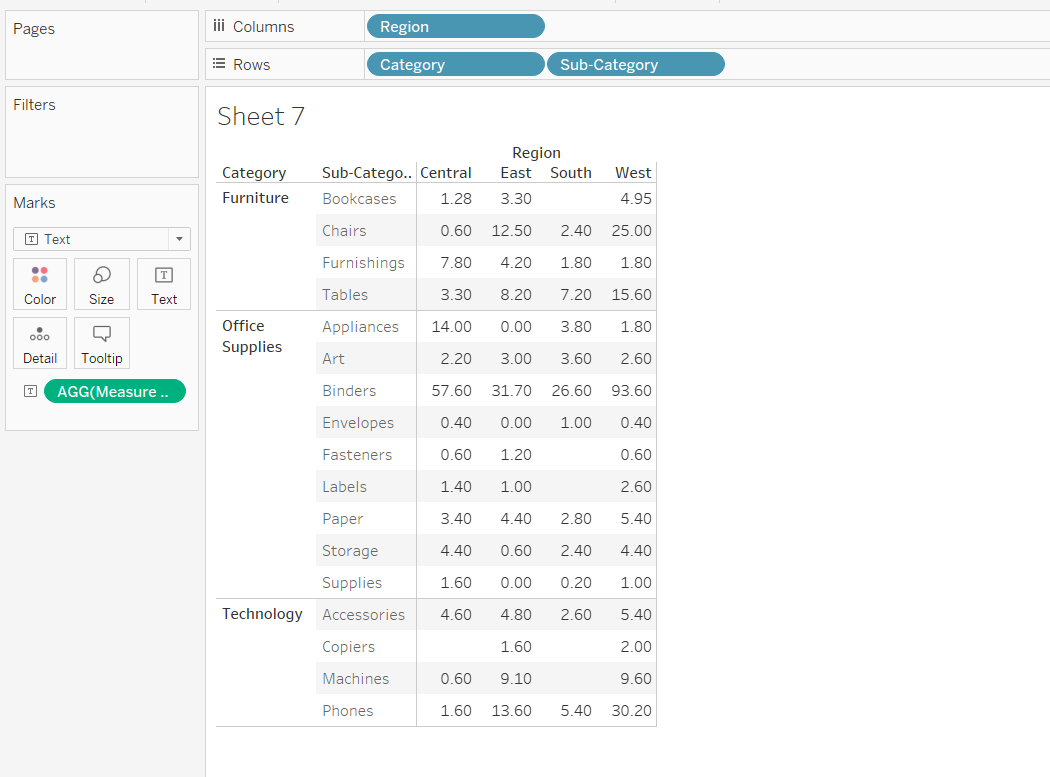This screenshot has width=1050, height=777.
Task: Select the Storage sub-category row
Action: tap(350, 551)
